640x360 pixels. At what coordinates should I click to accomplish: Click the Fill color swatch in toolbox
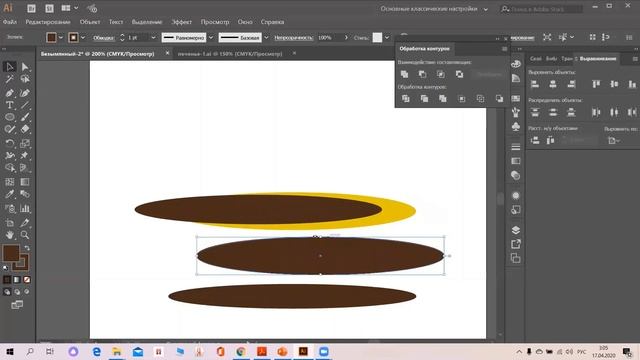(11, 253)
